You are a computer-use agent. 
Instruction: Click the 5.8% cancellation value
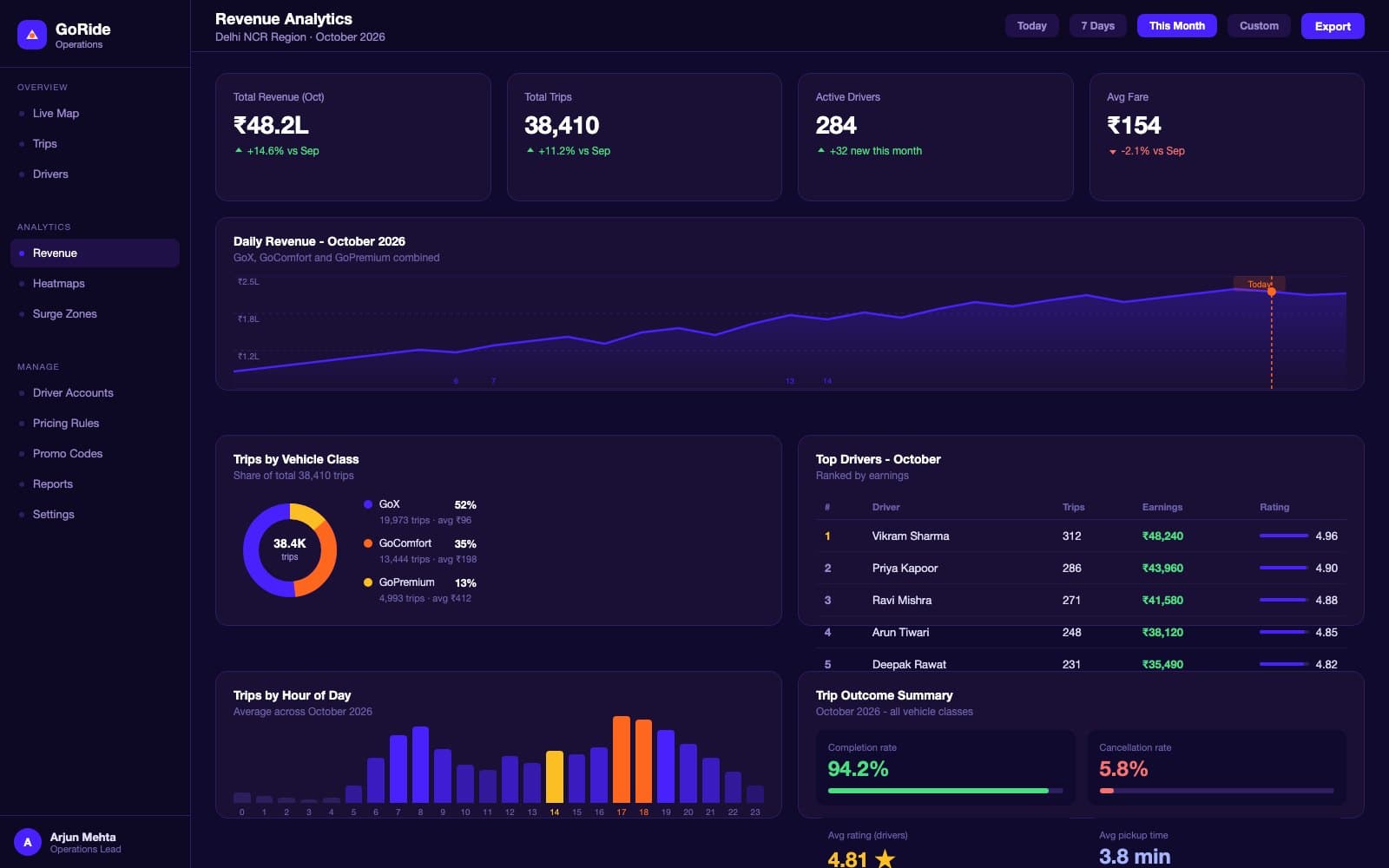click(1123, 769)
